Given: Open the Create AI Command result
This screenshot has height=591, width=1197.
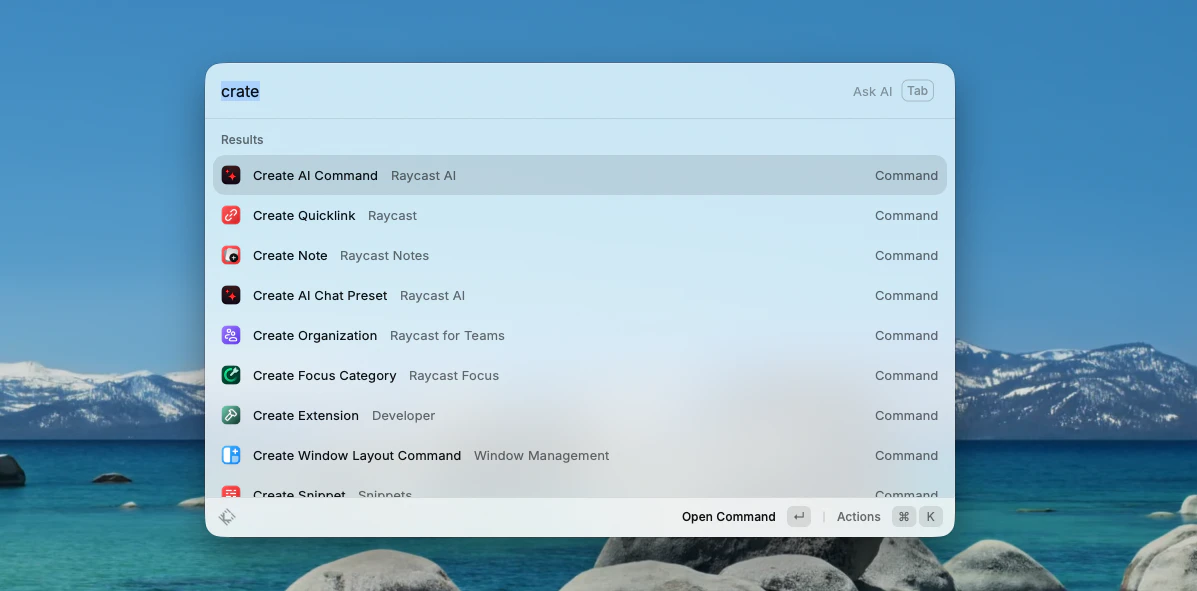Looking at the screenshot, I should click(580, 176).
